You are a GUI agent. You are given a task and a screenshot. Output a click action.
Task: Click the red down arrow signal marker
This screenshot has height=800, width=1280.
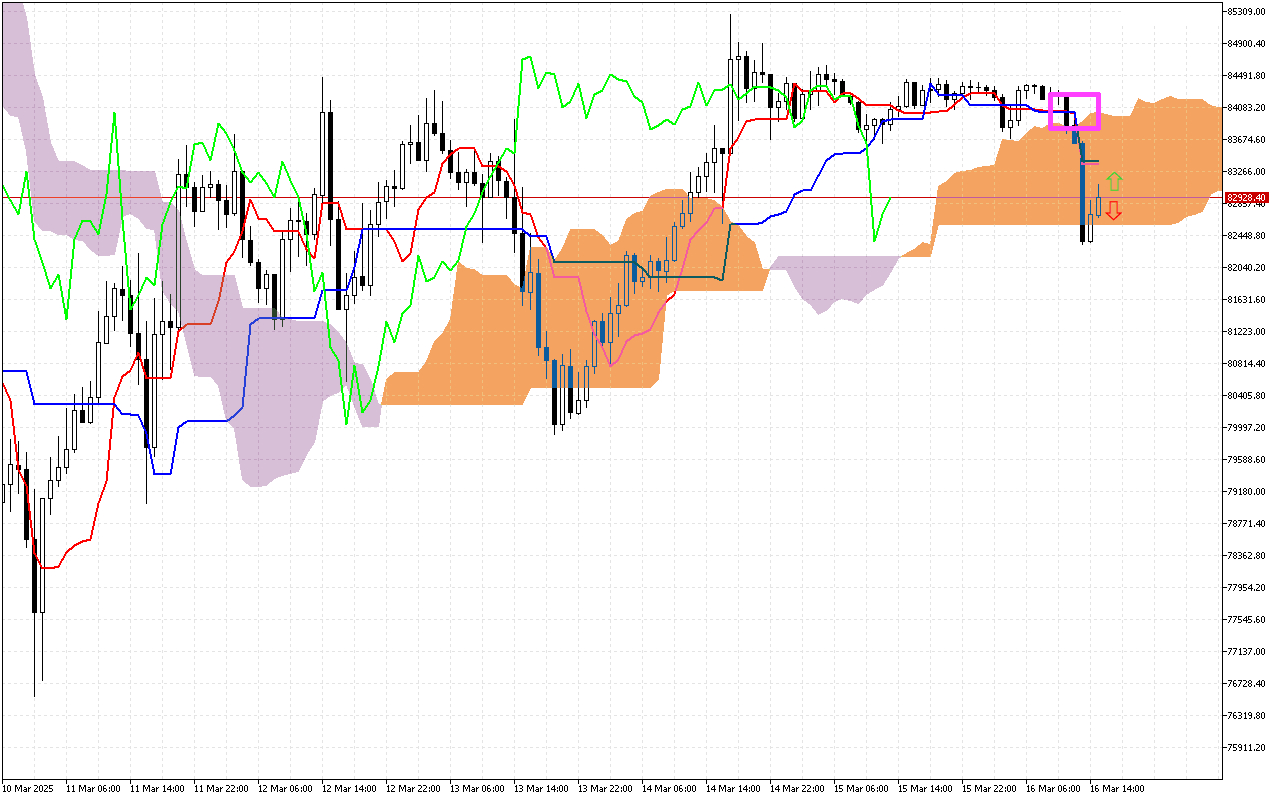1113,211
